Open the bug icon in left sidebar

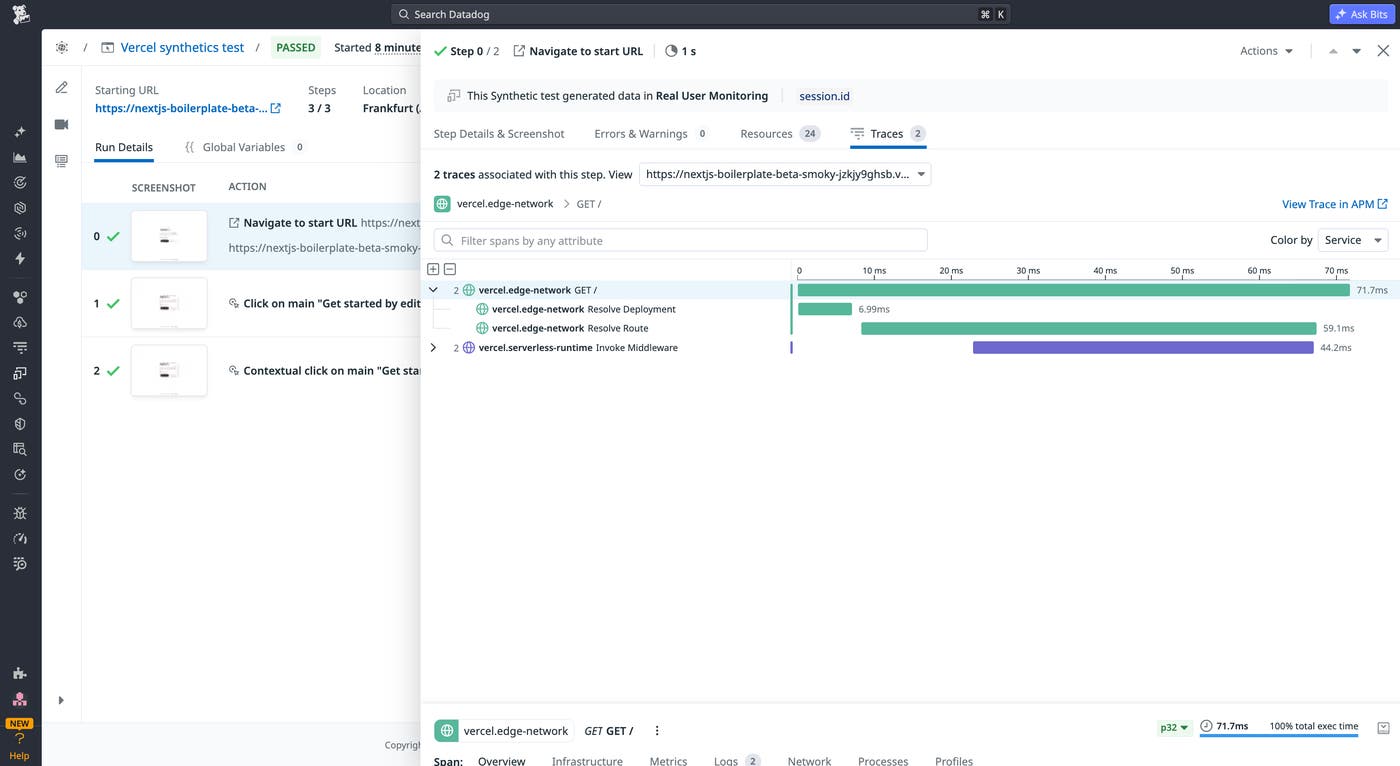(20, 513)
